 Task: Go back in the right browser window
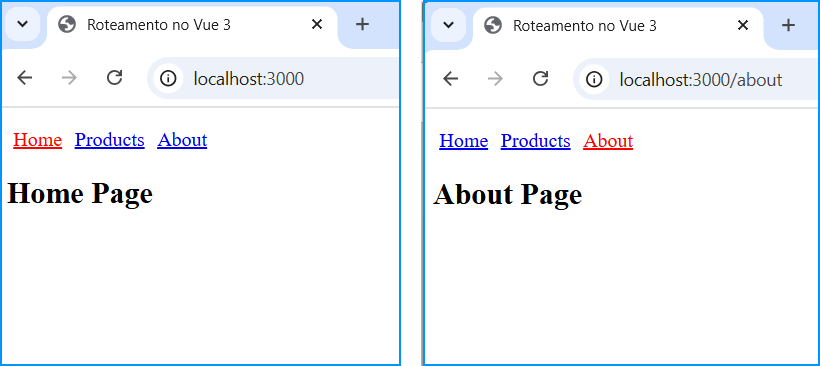coord(450,79)
